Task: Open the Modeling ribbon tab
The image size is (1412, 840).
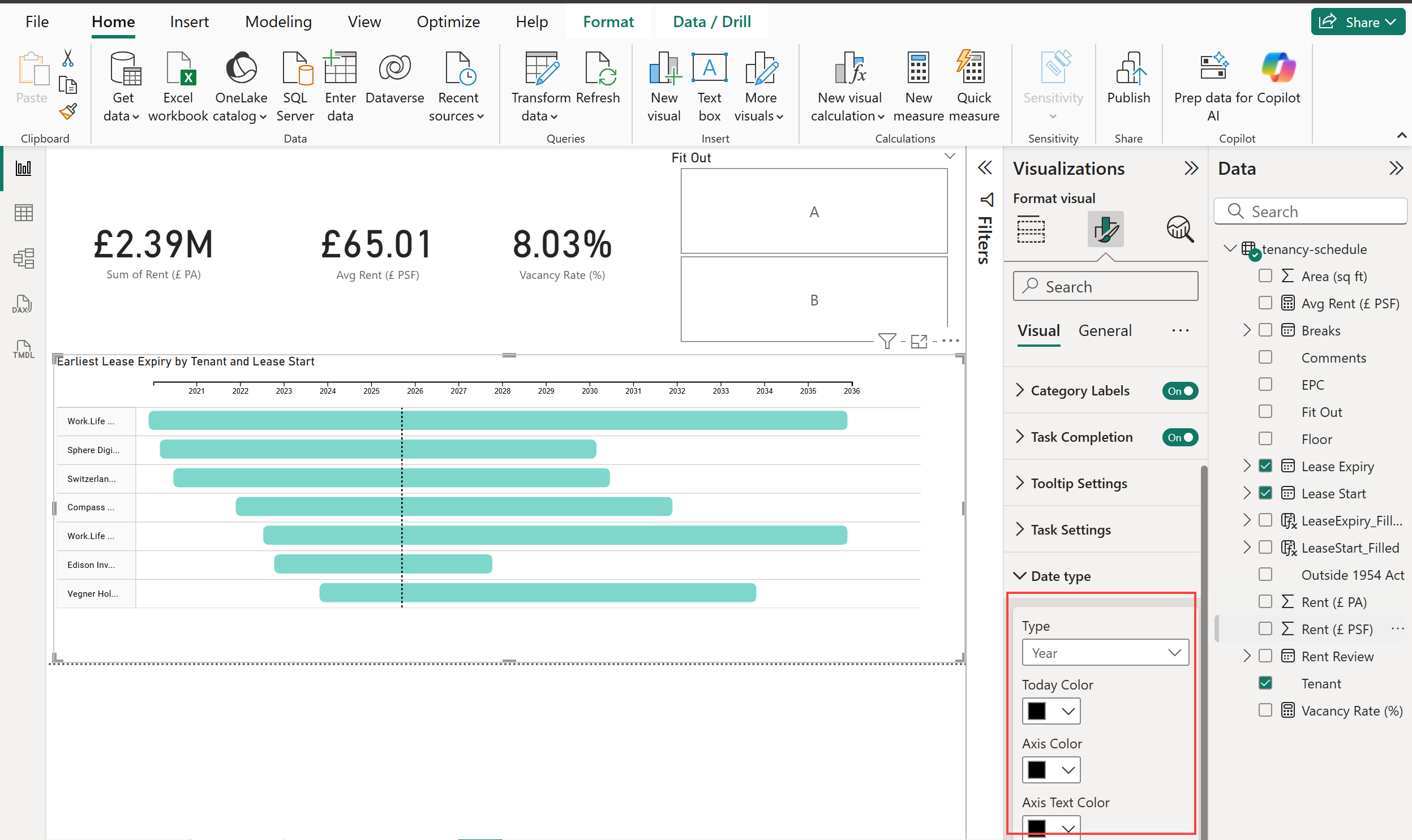Action: point(278,21)
